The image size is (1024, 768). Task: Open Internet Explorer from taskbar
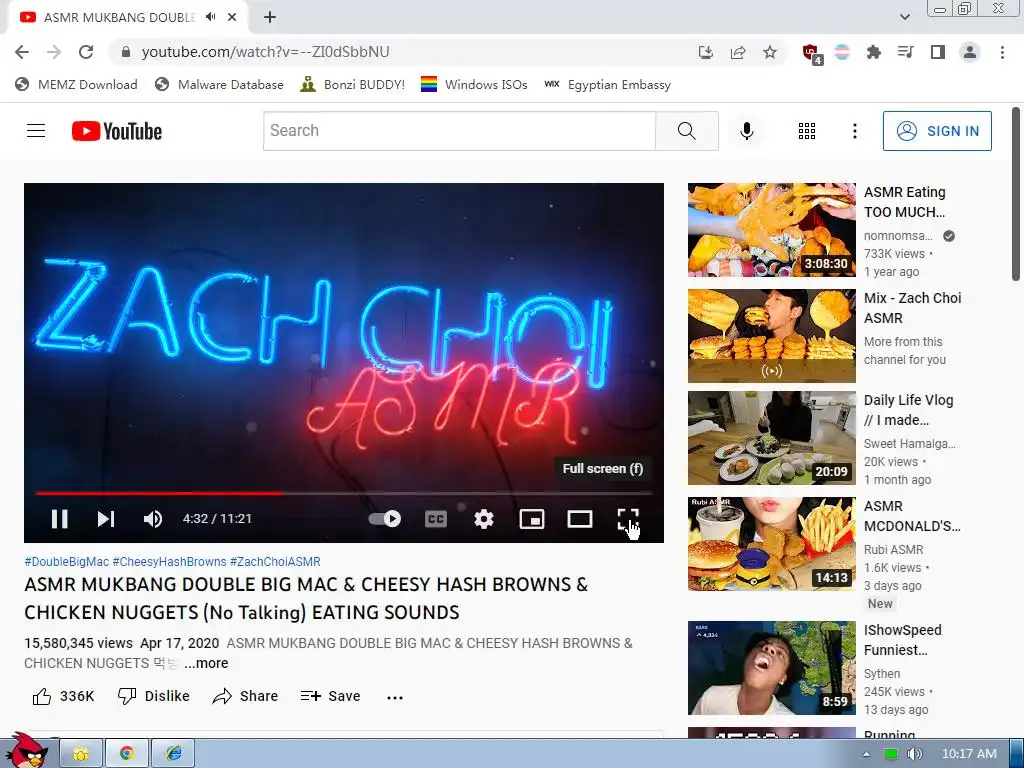click(x=174, y=753)
